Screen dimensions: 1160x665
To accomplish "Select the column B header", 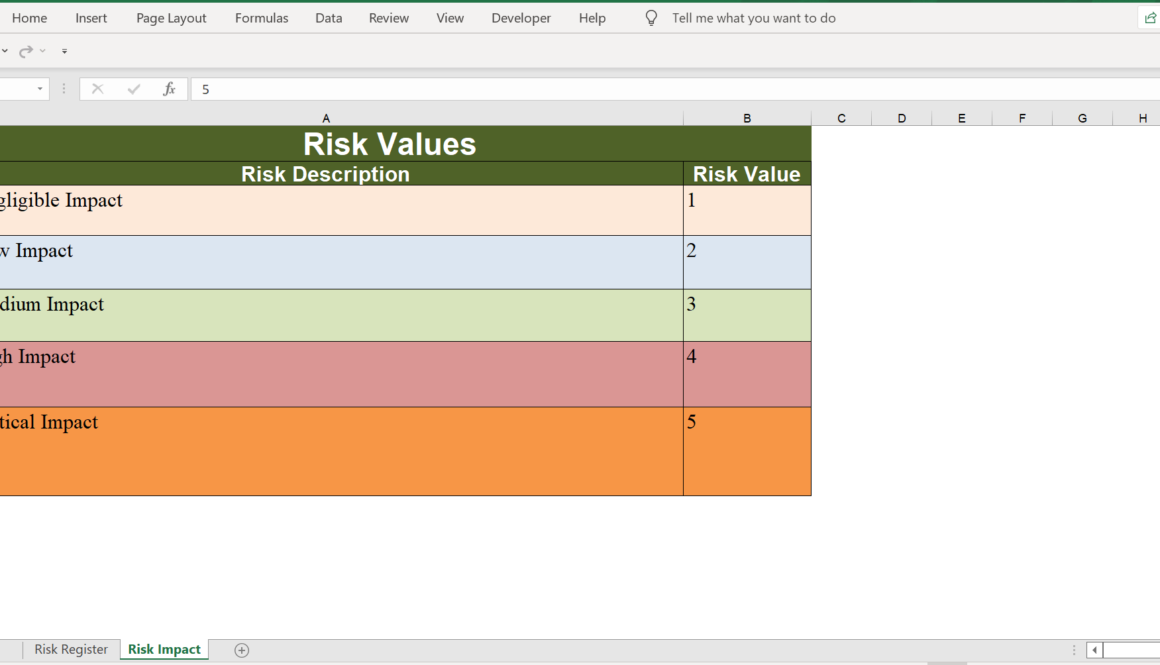I will [x=746, y=117].
